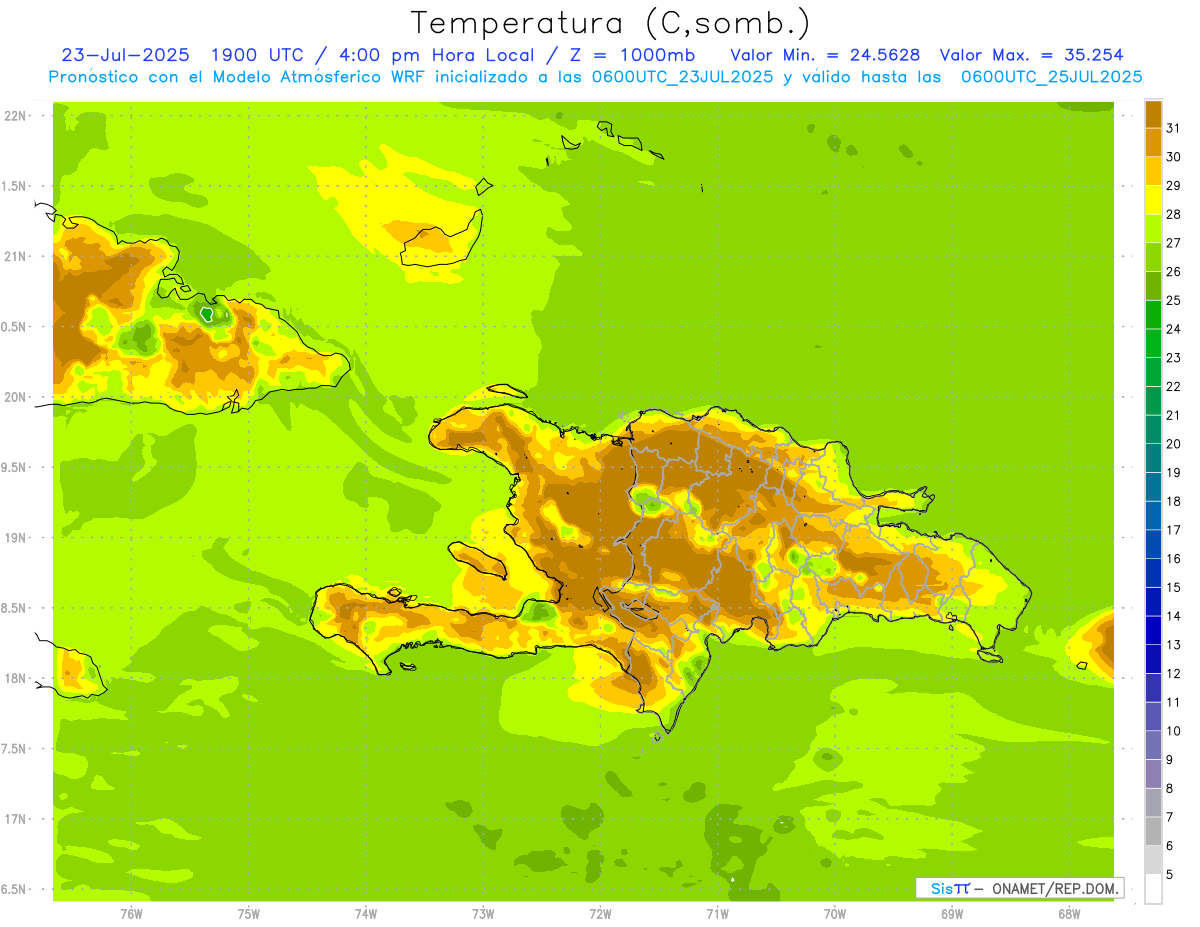Click legend color band between 27 and 28
The width and height of the screenshot is (1200, 927).
click(x=1153, y=228)
